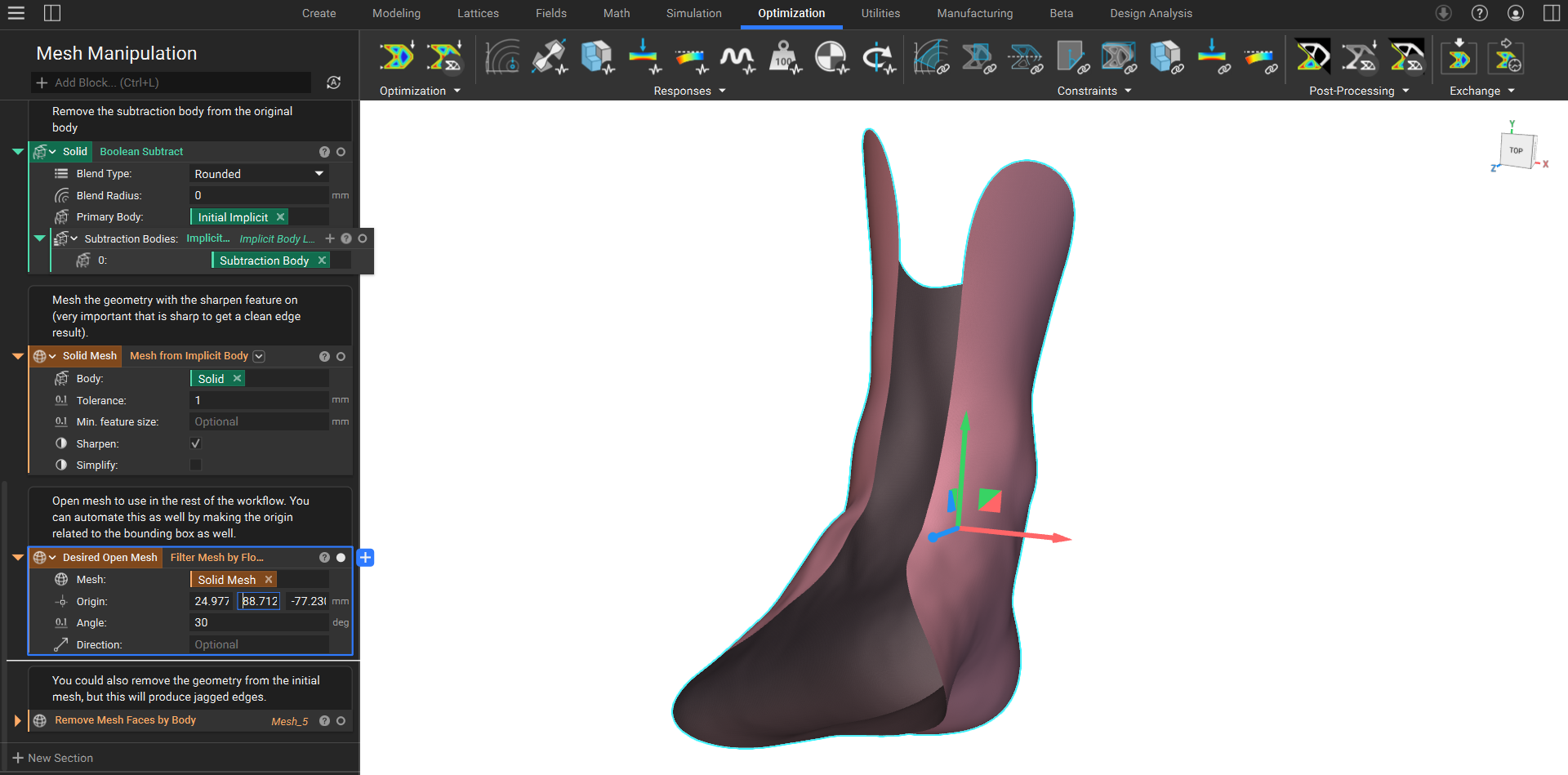This screenshot has width=1568, height=775.
Task: Collapse the Solid Boolean Subtract block
Action: tap(17, 151)
